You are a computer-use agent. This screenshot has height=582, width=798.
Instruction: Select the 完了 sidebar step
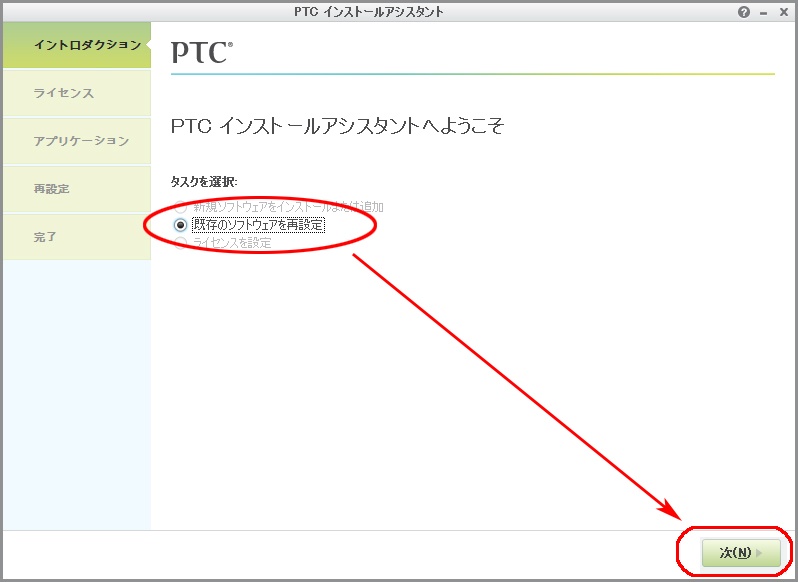tap(77, 237)
